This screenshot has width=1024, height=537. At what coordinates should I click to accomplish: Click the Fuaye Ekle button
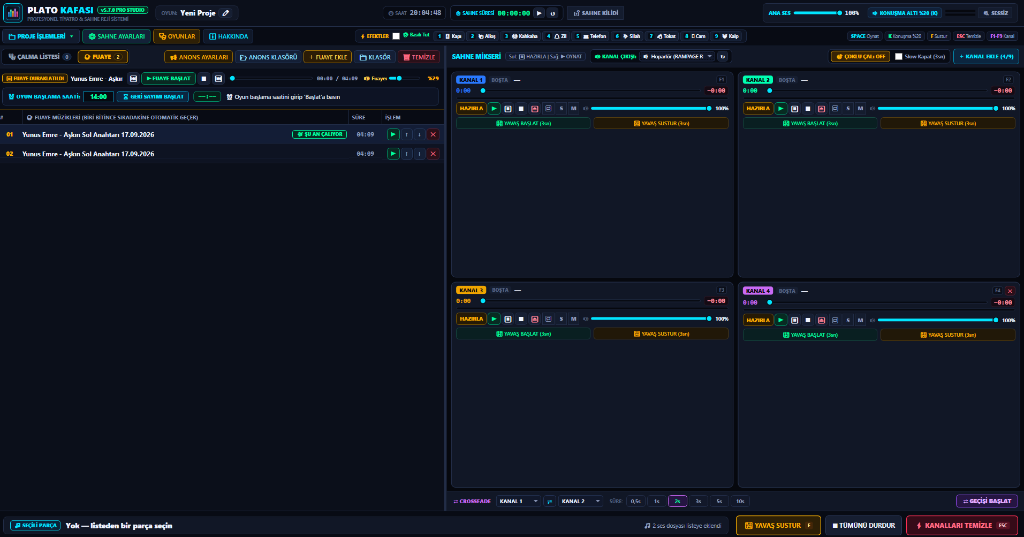click(328, 57)
